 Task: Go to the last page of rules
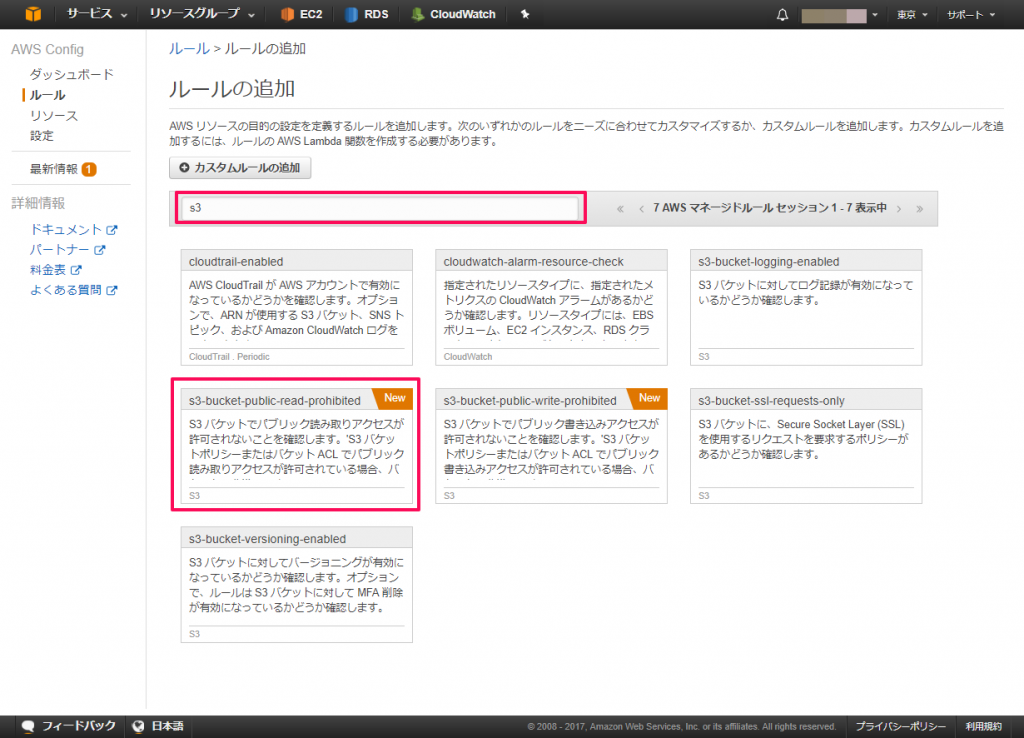(x=920, y=209)
